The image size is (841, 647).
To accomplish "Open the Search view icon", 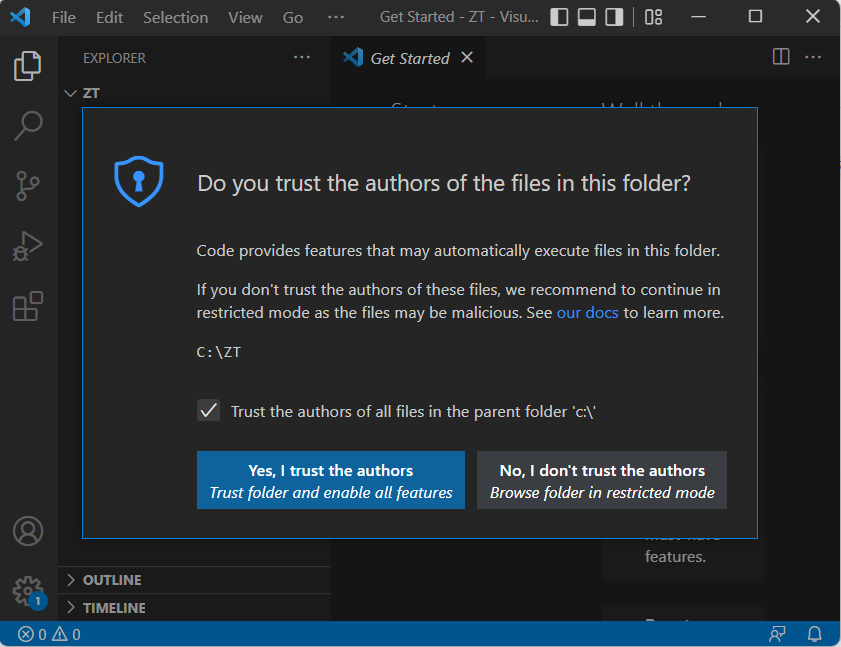I will pyautogui.click(x=28, y=126).
